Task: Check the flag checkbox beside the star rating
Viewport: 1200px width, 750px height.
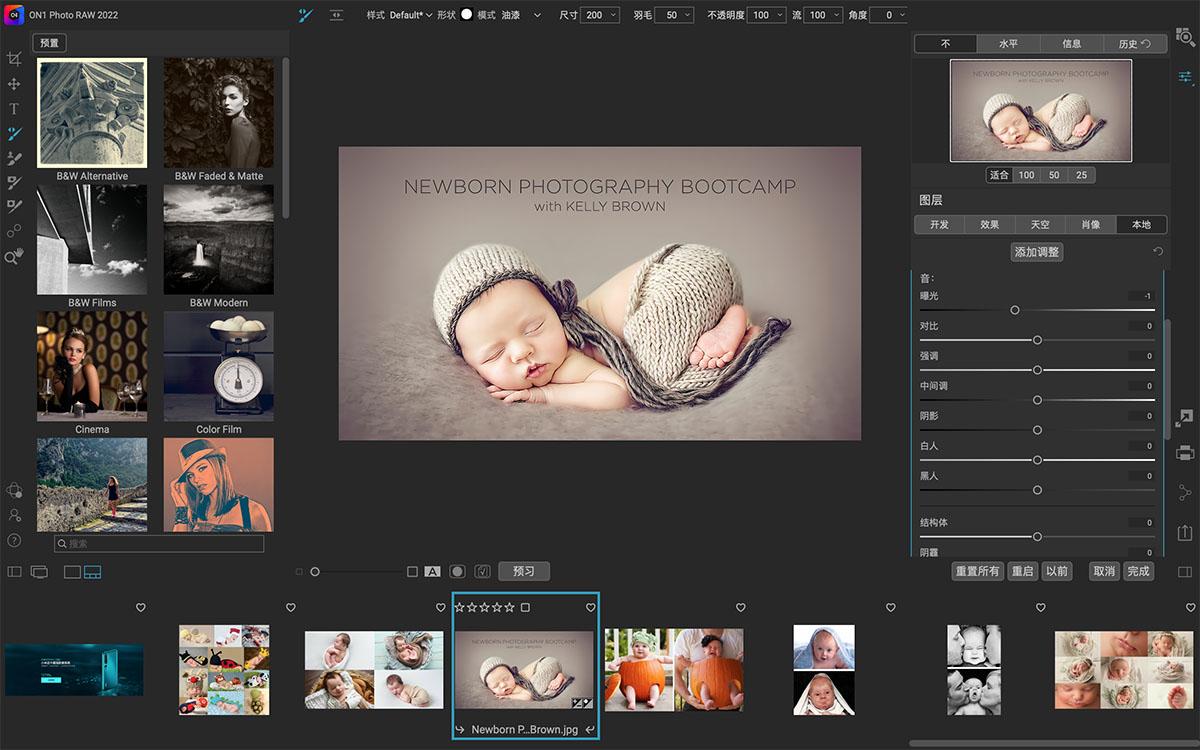Action: [x=524, y=606]
